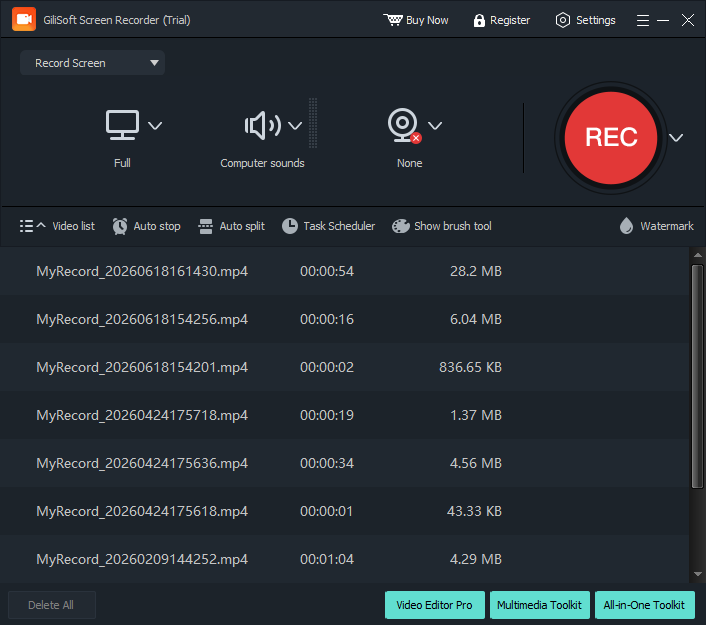Screen dimensions: 706x625
Task: Click the Show brush tool palette icon
Action: tap(400, 226)
